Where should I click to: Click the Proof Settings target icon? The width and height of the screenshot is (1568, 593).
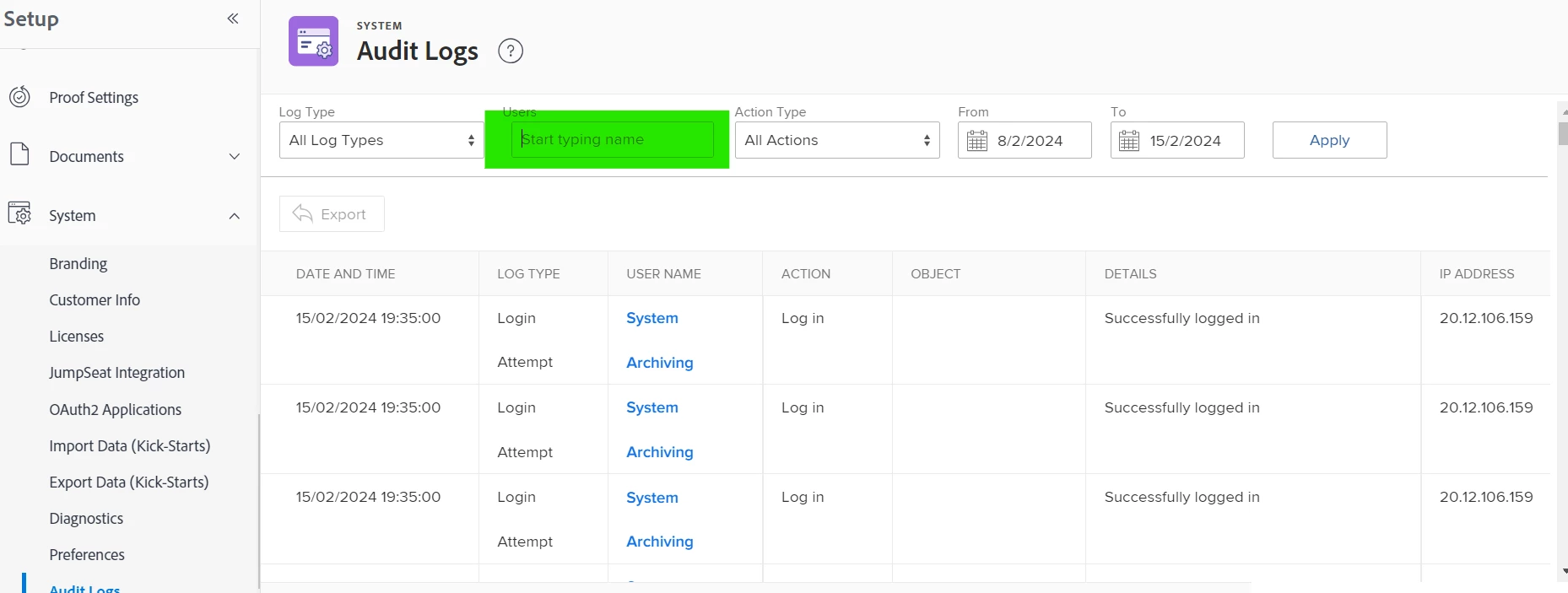click(x=19, y=97)
